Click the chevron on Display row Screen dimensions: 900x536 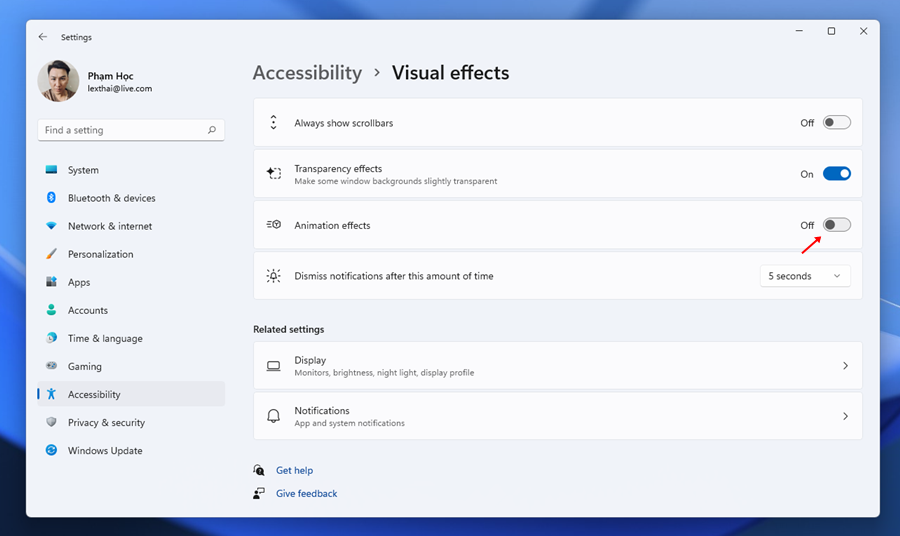(845, 366)
